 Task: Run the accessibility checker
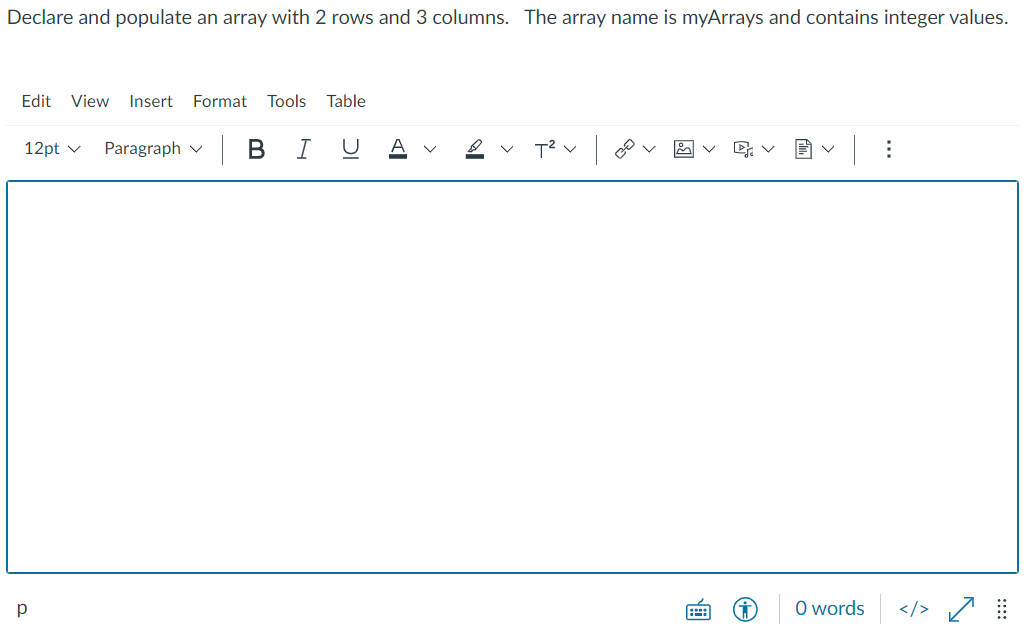(x=745, y=608)
